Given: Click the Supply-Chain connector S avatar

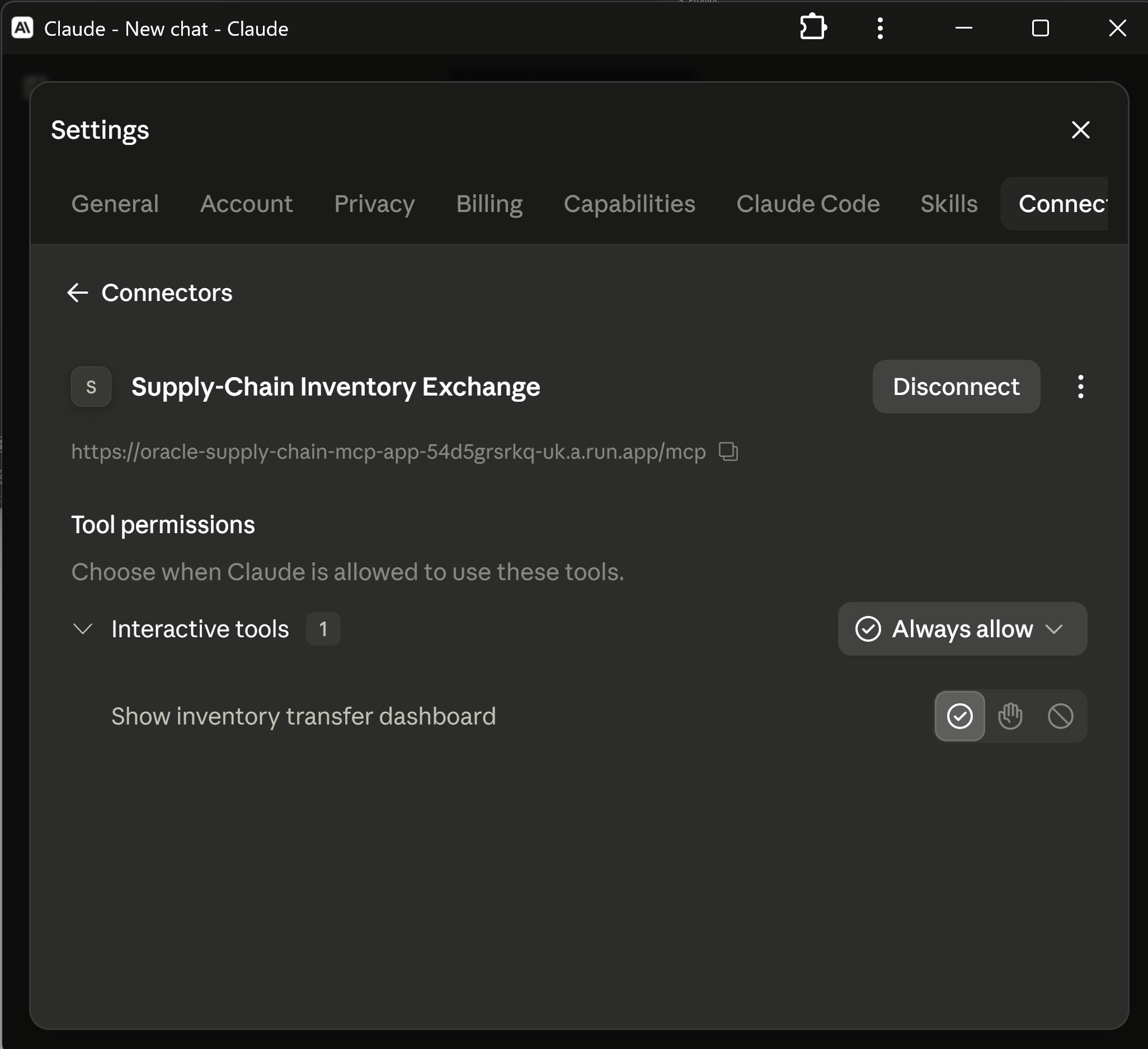Looking at the screenshot, I should pyautogui.click(x=91, y=387).
